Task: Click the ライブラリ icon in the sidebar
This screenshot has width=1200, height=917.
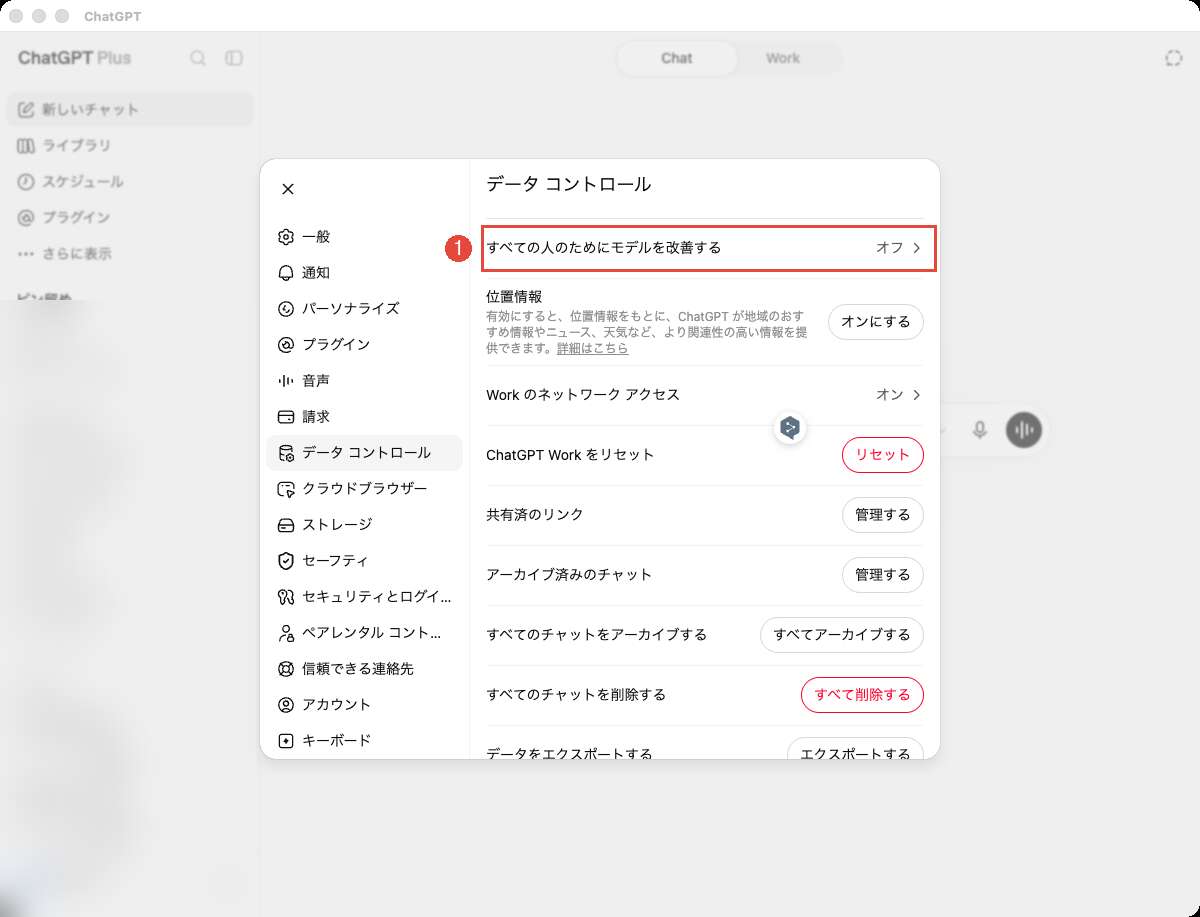Action: (x=26, y=145)
